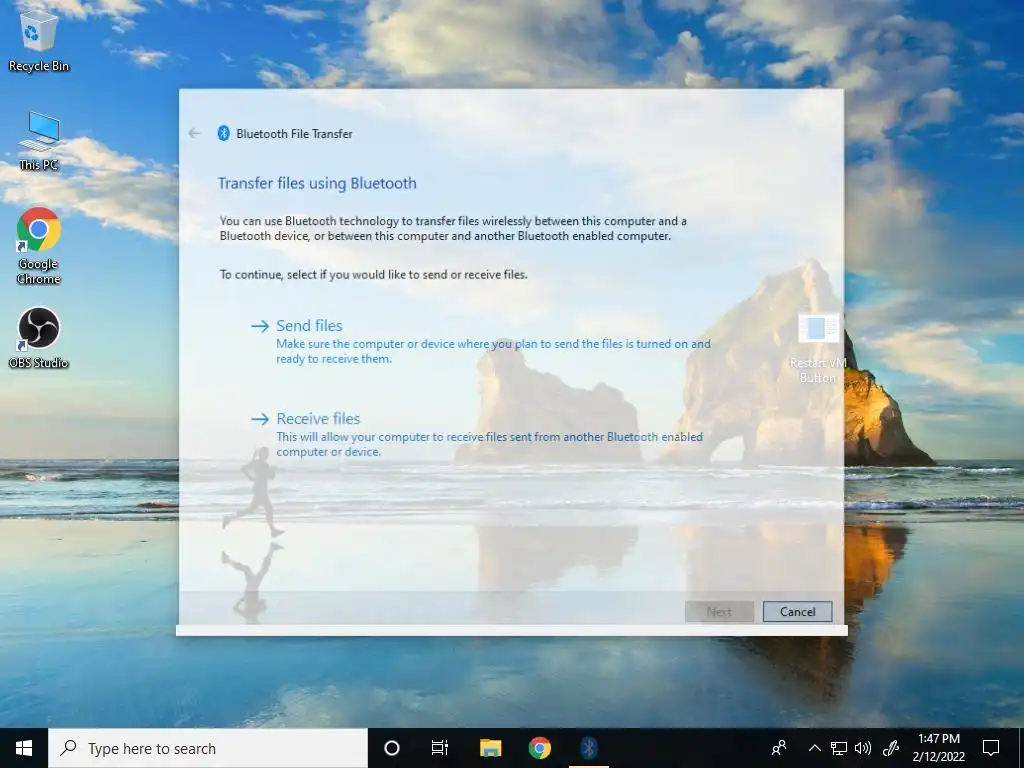1024x768 pixels.
Task: Click the Send files arrow icon
Action: tap(260, 326)
